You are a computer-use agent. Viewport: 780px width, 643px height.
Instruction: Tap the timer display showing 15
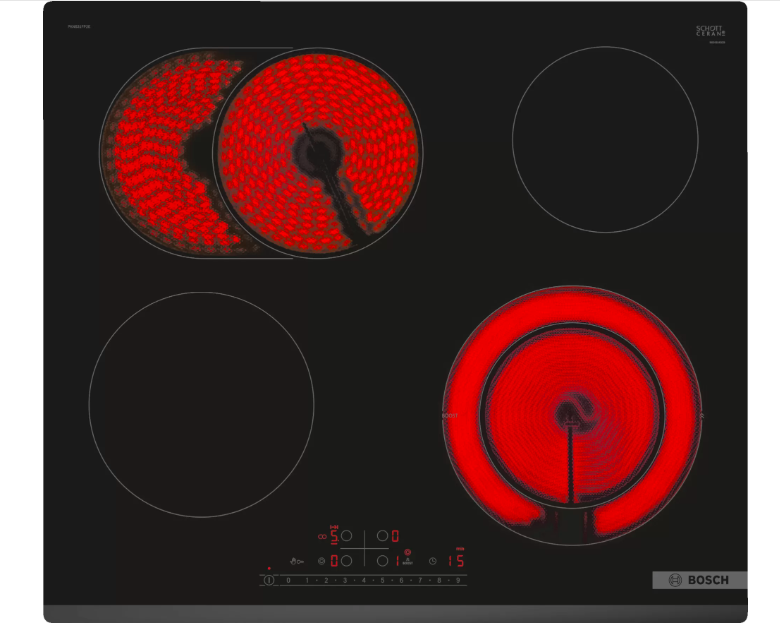pyautogui.click(x=456, y=561)
